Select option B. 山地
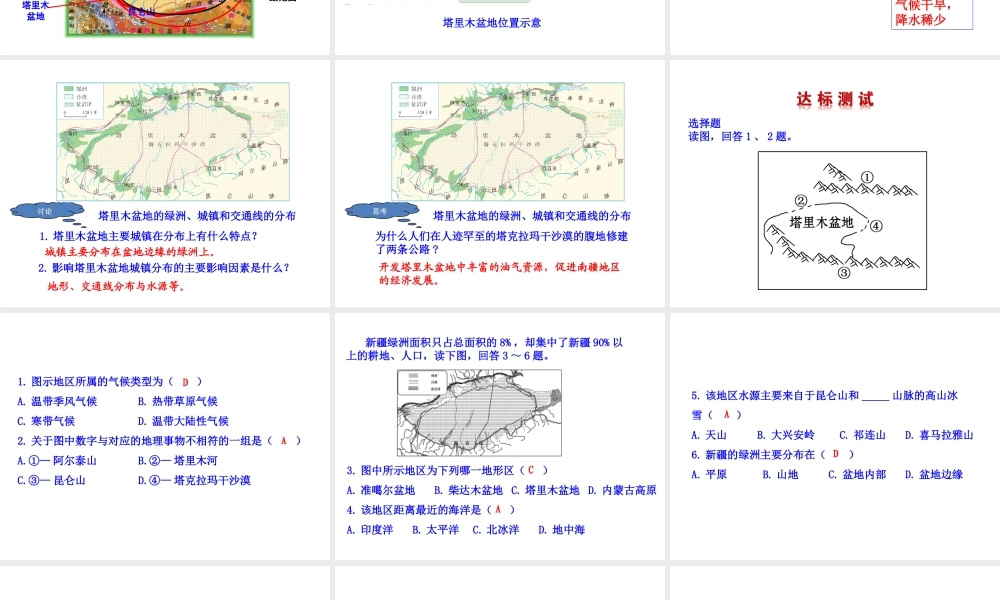This screenshot has width=1000, height=600. pos(781,475)
